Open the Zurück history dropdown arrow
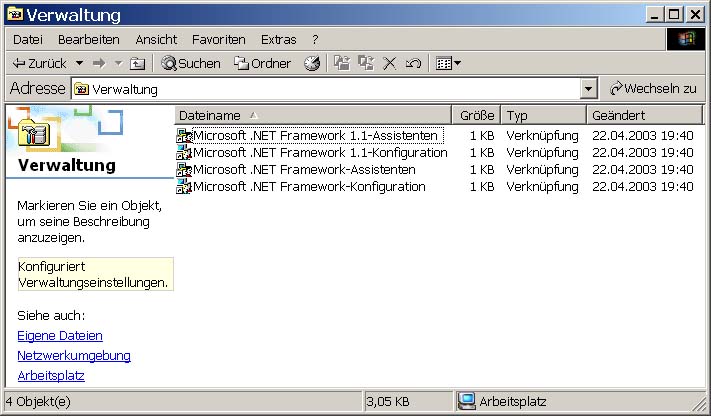 pos(76,63)
